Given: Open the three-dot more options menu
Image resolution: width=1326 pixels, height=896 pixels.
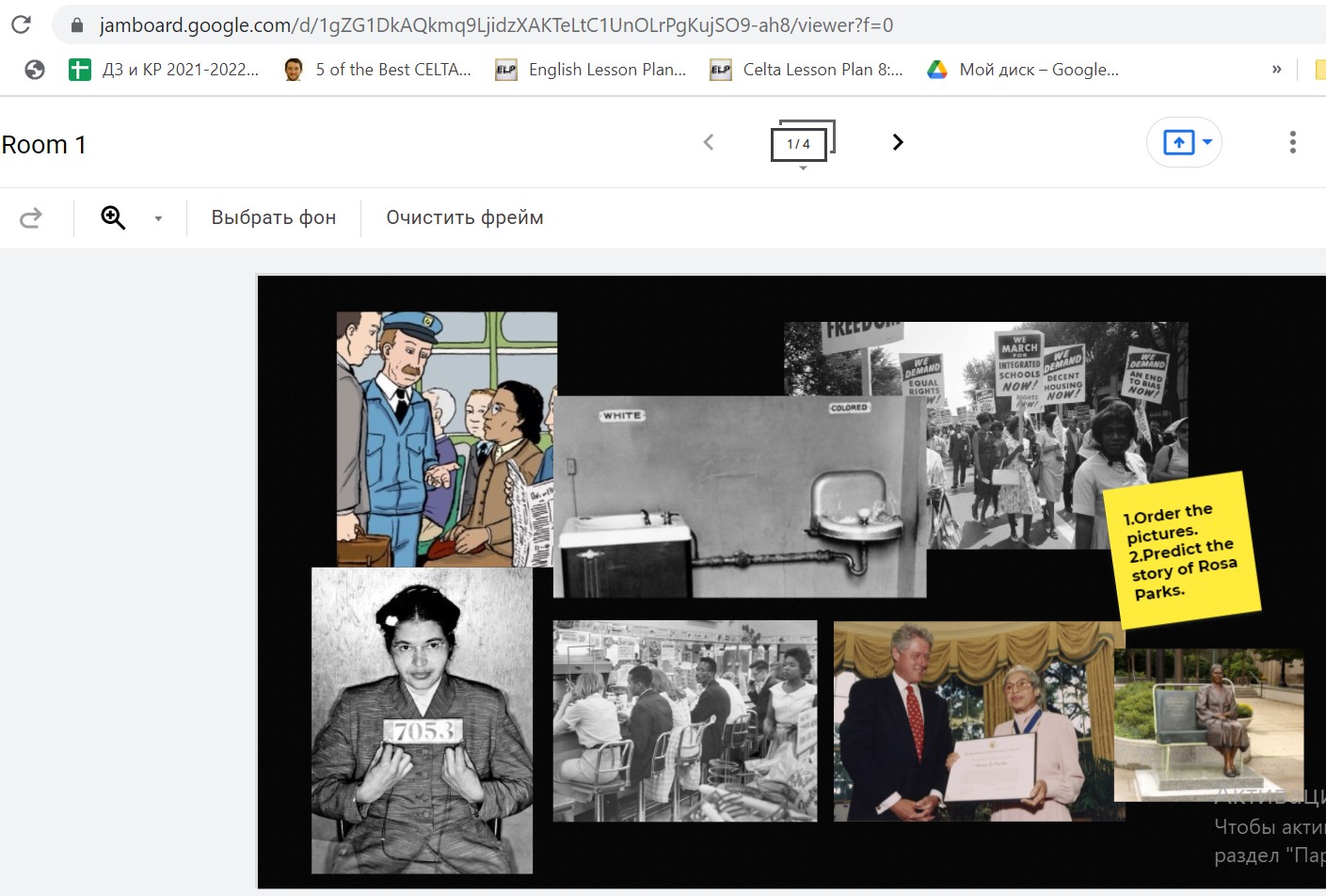Looking at the screenshot, I should (1292, 142).
